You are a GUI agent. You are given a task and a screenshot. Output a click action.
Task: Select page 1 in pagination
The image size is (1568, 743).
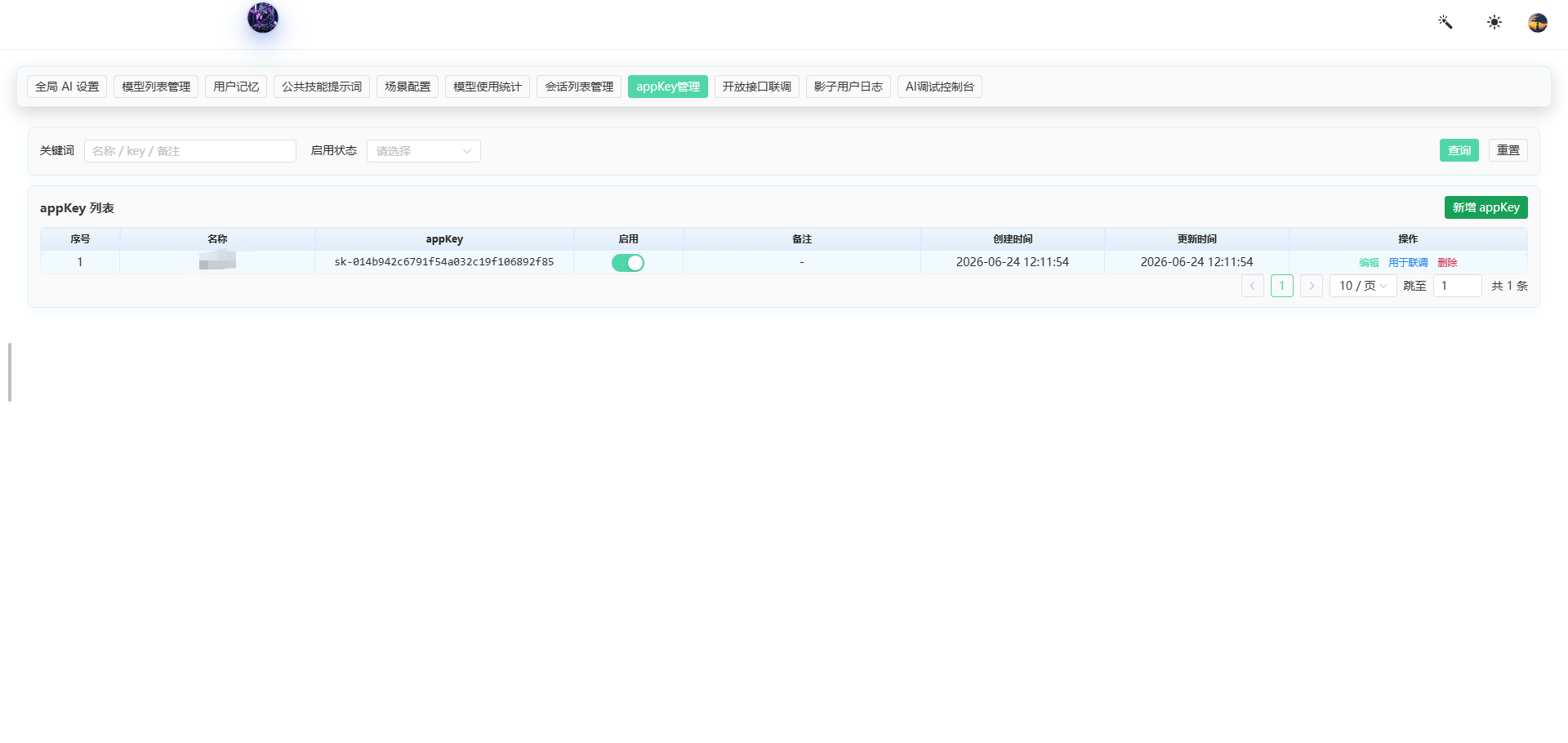point(1282,286)
